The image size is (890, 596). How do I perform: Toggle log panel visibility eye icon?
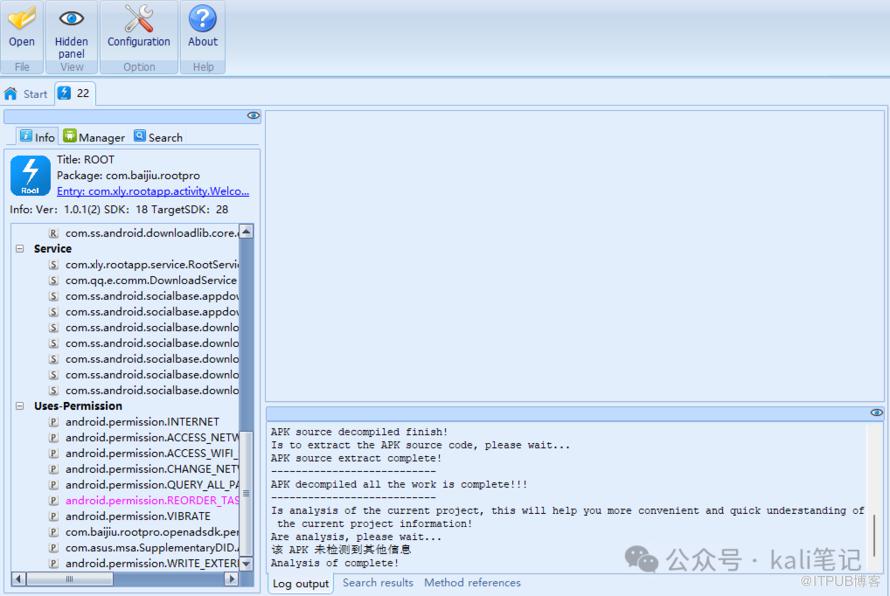click(x=876, y=413)
